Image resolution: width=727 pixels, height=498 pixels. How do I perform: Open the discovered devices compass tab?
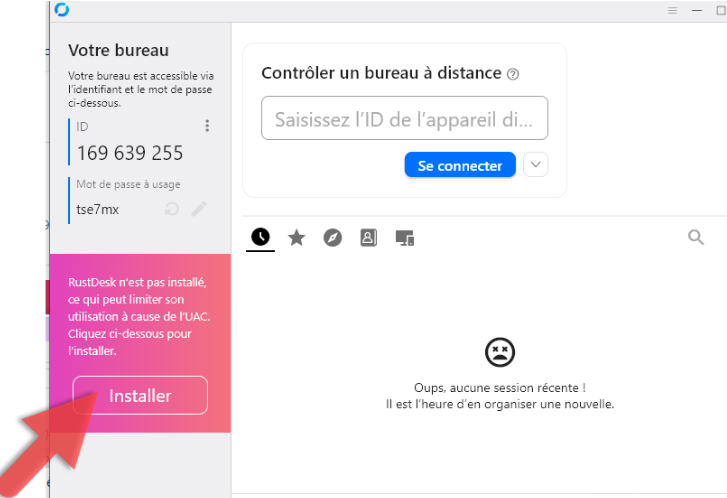pos(332,237)
